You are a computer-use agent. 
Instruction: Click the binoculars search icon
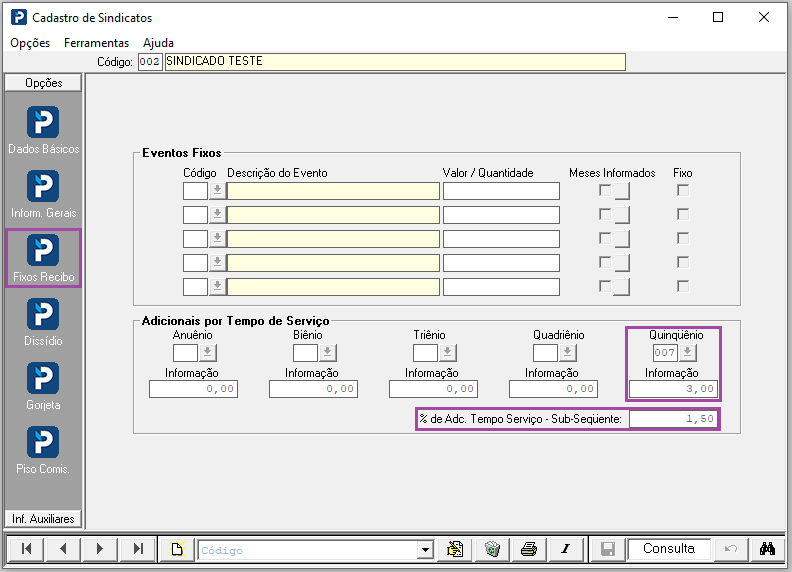pos(767,549)
